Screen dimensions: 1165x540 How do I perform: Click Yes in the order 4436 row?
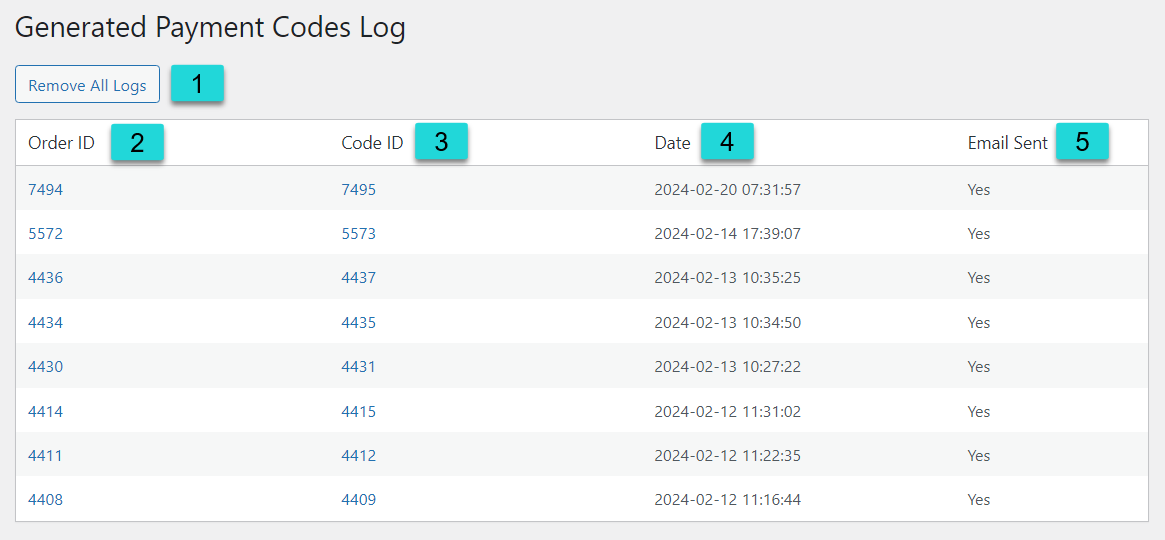point(979,278)
